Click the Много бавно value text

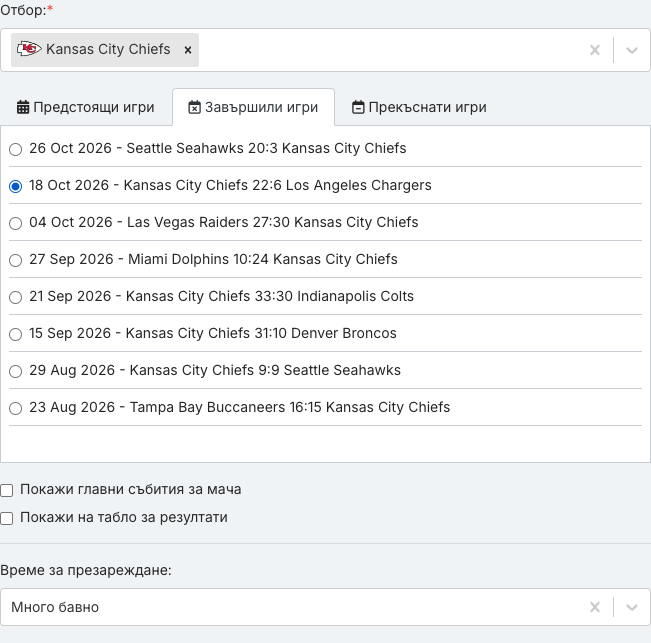tap(55, 607)
